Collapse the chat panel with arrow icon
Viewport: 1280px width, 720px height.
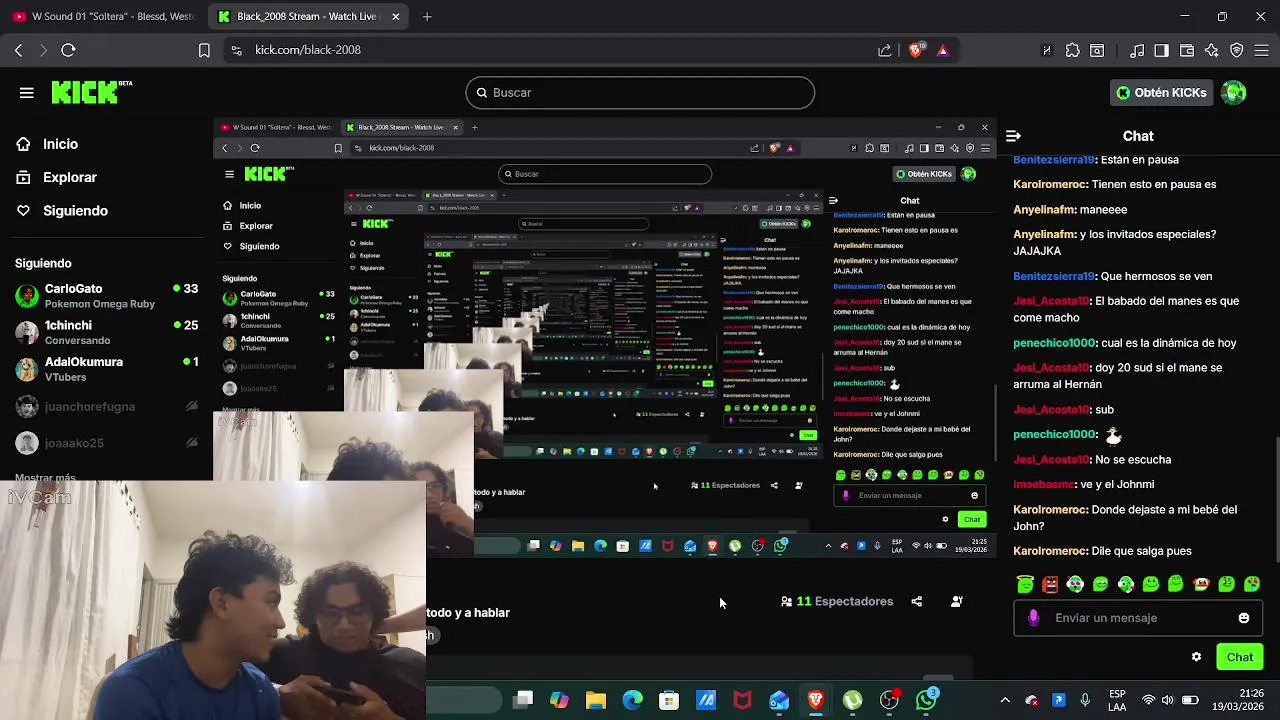(1013, 136)
